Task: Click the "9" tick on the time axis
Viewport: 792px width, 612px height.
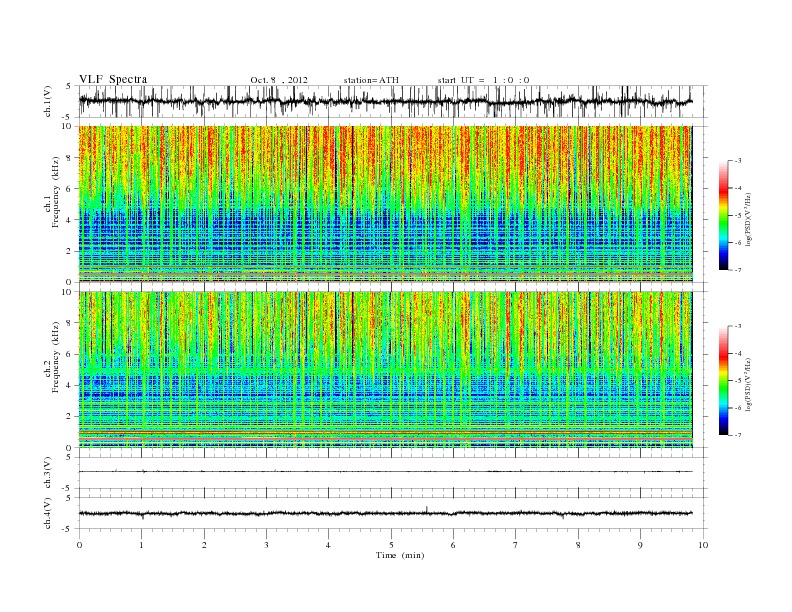Action: click(x=640, y=545)
